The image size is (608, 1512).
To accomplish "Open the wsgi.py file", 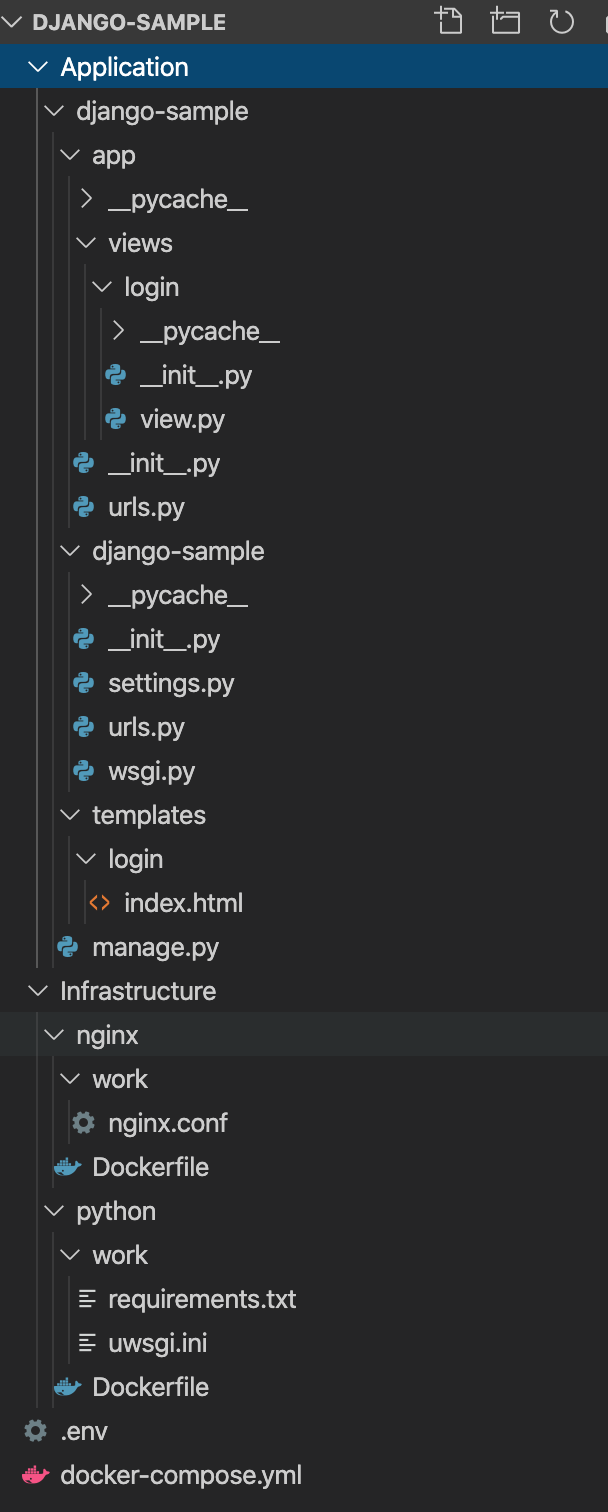I will click(152, 771).
